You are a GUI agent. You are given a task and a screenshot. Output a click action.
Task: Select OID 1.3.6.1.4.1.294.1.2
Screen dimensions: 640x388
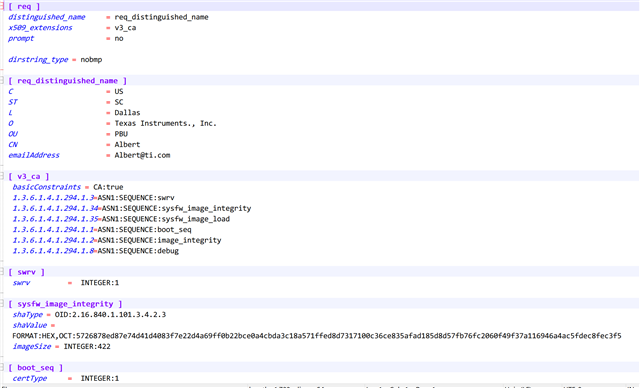(53, 240)
